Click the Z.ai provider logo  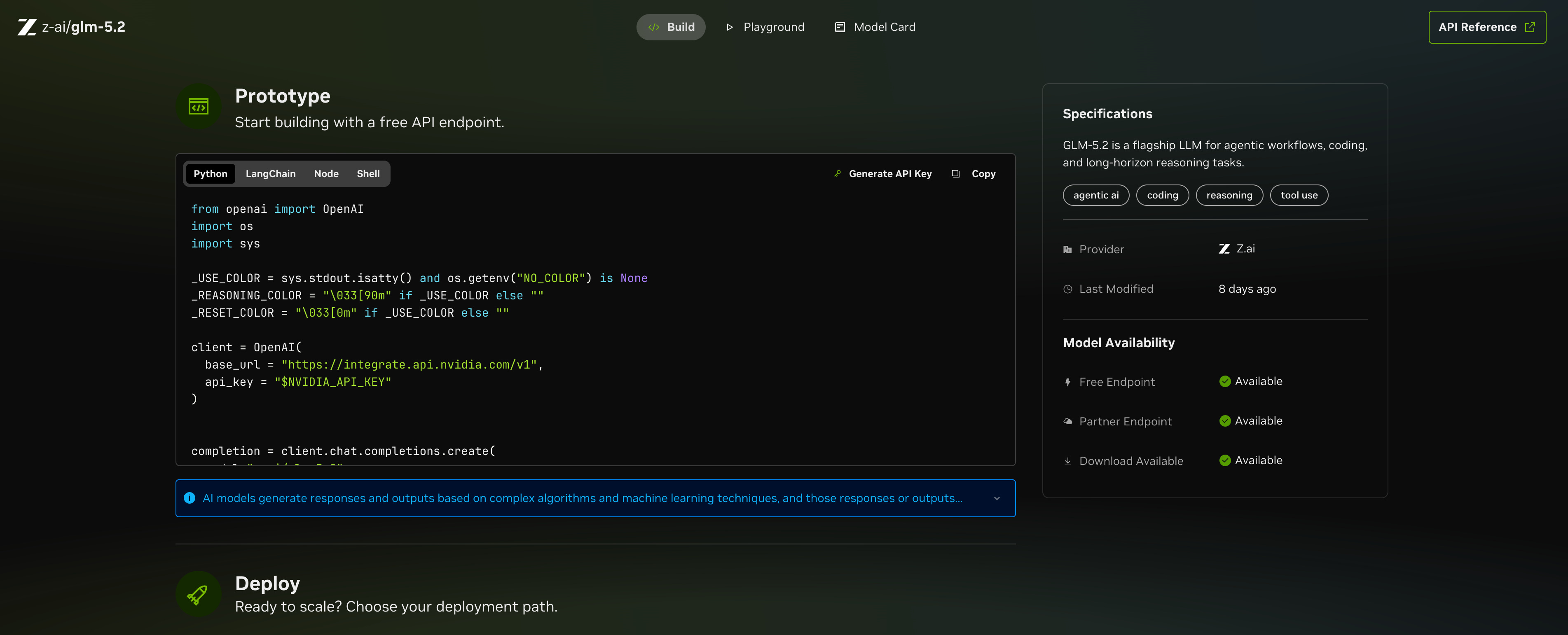(1224, 249)
